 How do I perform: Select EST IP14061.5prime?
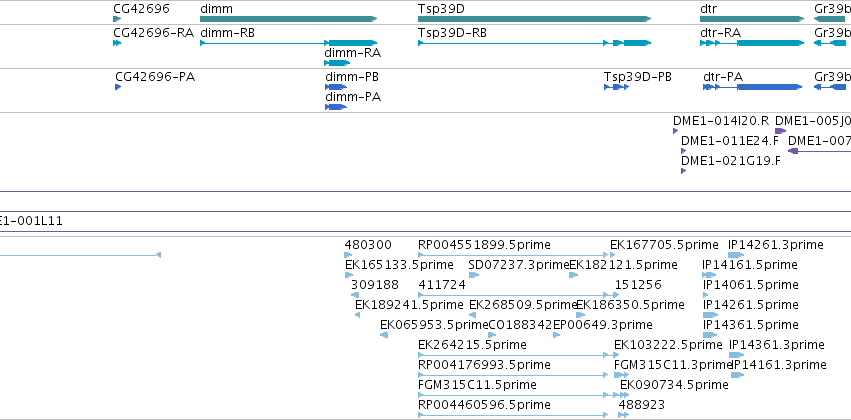click(x=751, y=285)
